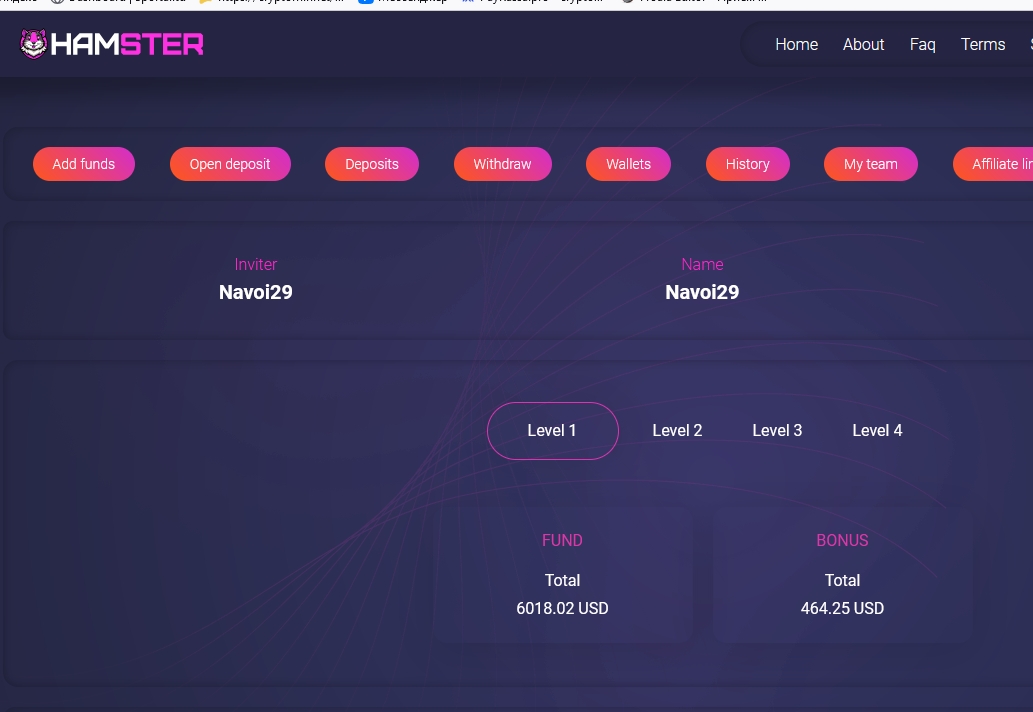Click the HAMSTER brand wordmark

click(x=127, y=44)
